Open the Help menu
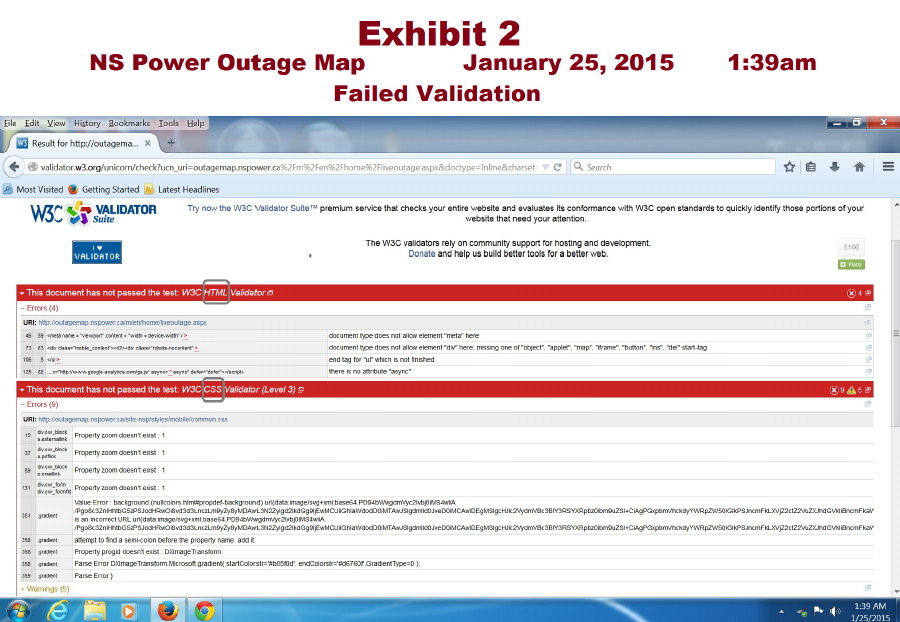 pyautogui.click(x=195, y=123)
